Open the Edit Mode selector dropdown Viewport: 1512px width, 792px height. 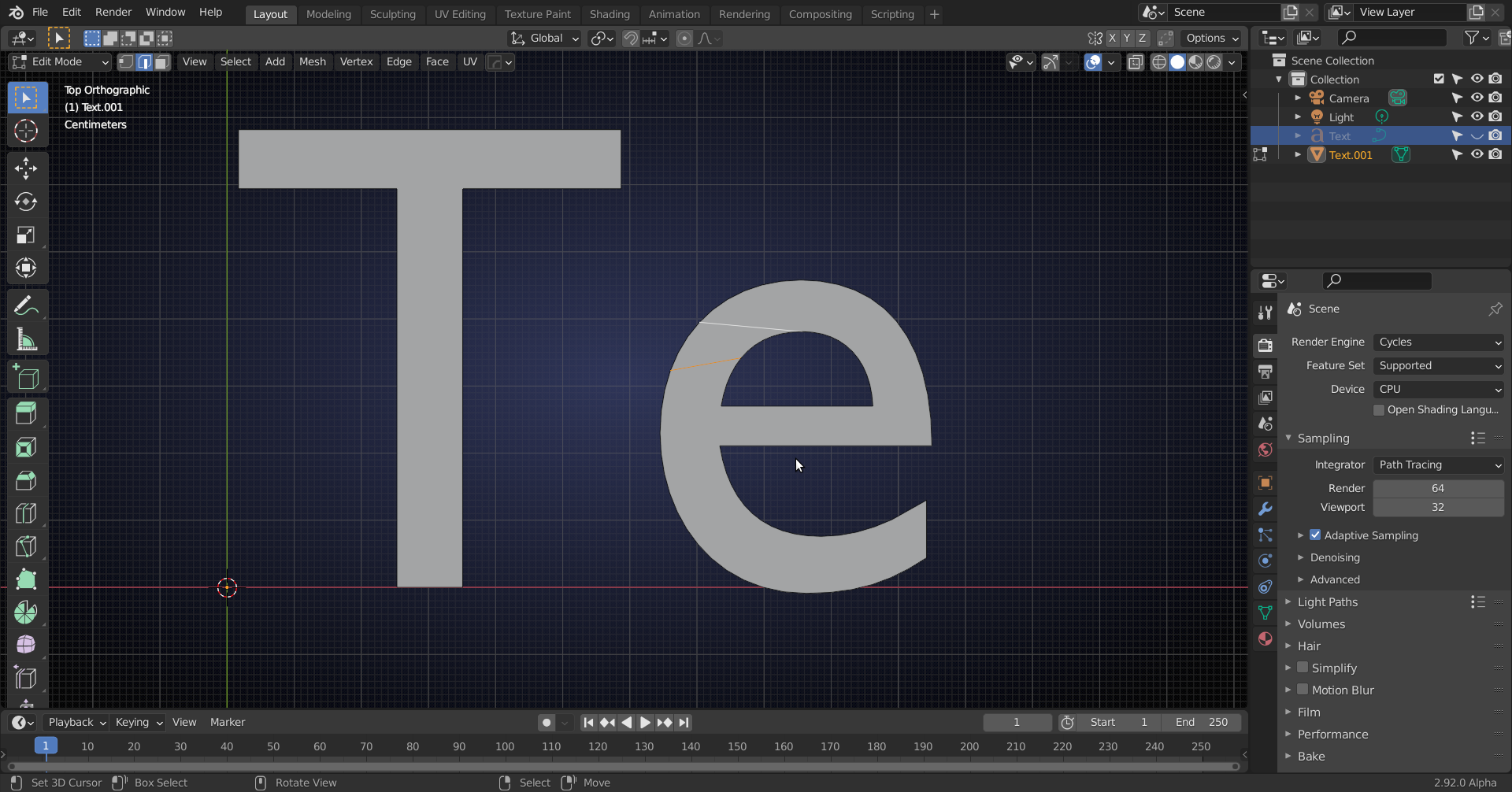pos(61,62)
